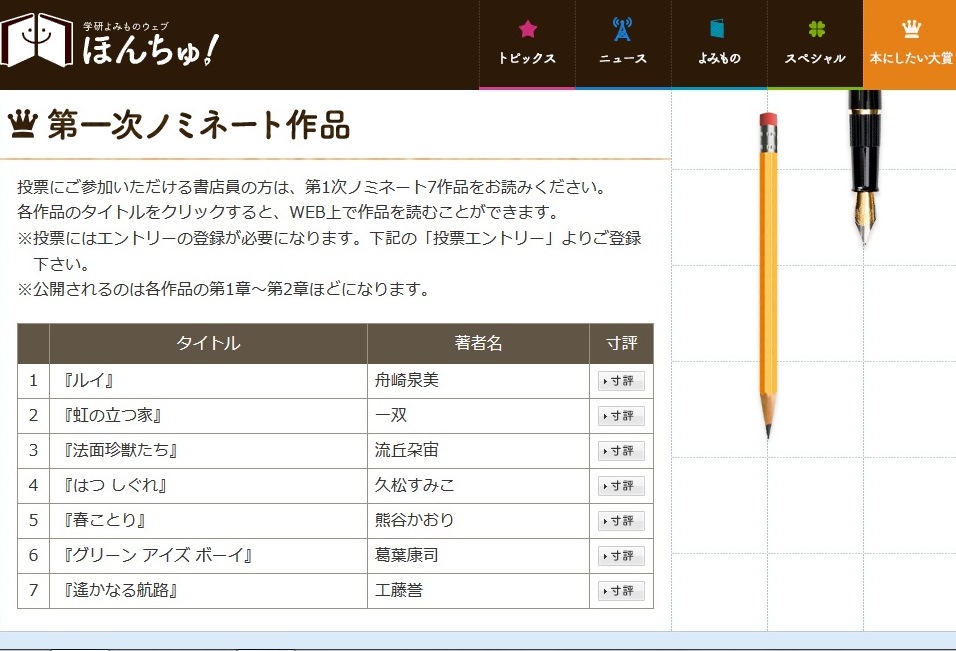
Task: Read 『法面珍獣たち』 by clicking its title
Action: [120, 451]
